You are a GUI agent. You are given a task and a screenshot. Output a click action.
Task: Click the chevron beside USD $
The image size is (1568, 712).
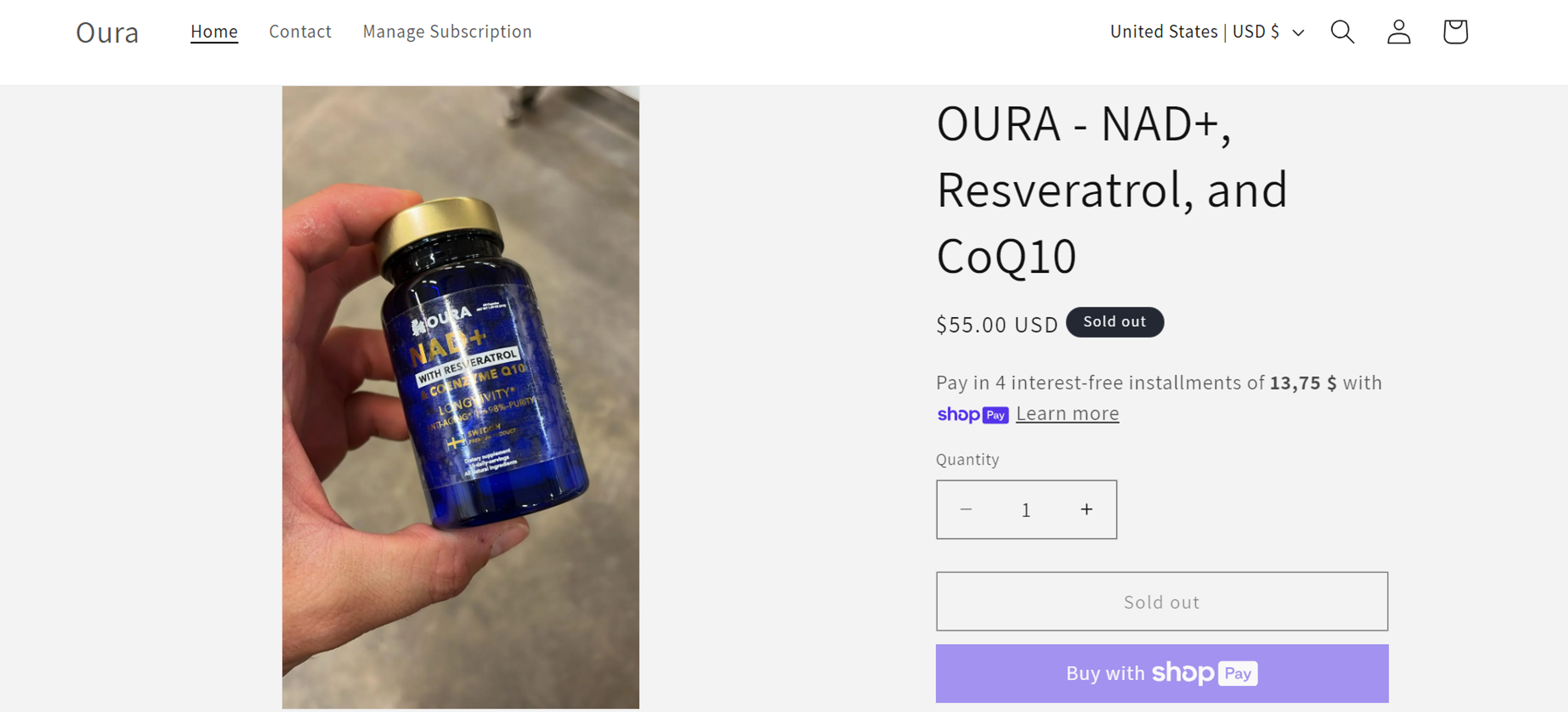click(x=1298, y=33)
